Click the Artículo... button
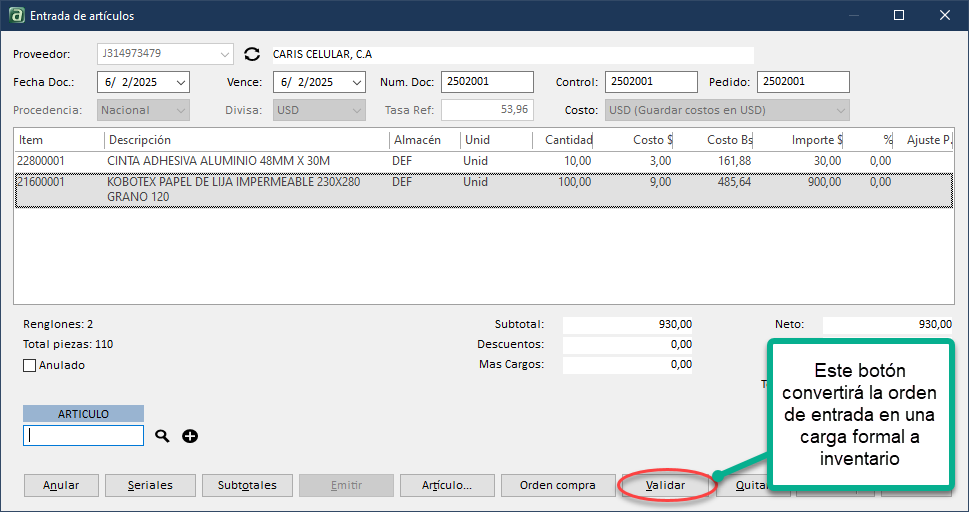Screen dimensions: 969x512 tap(446, 485)
